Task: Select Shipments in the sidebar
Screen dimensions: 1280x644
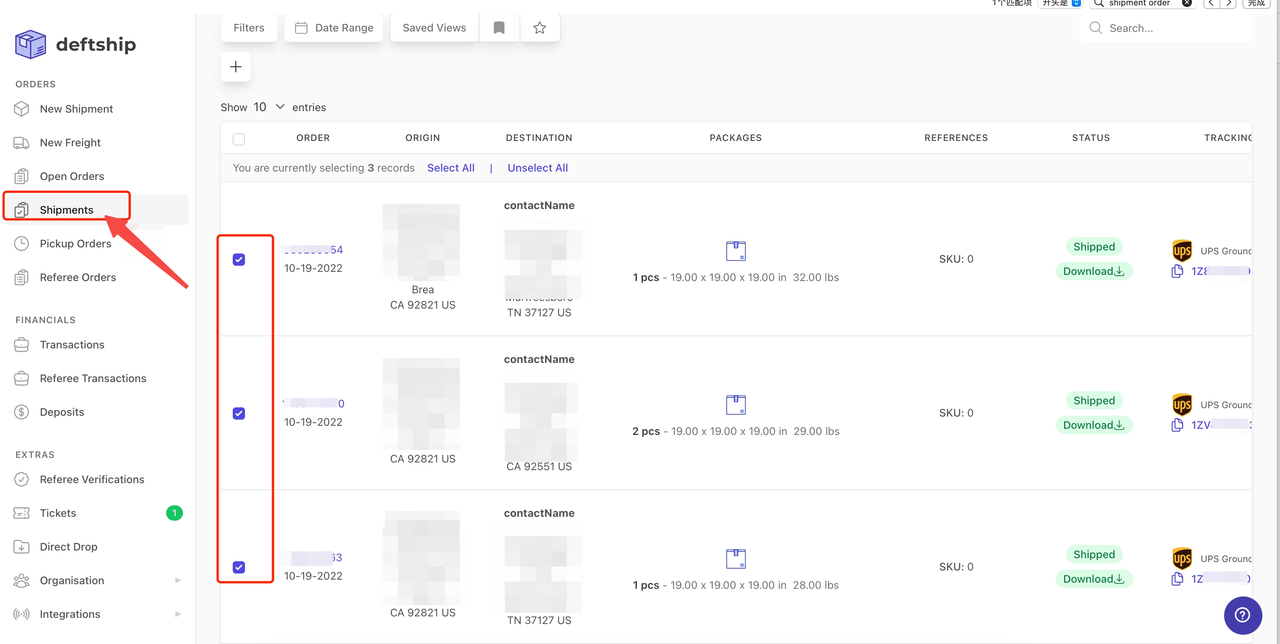Action: click(66, 210)
